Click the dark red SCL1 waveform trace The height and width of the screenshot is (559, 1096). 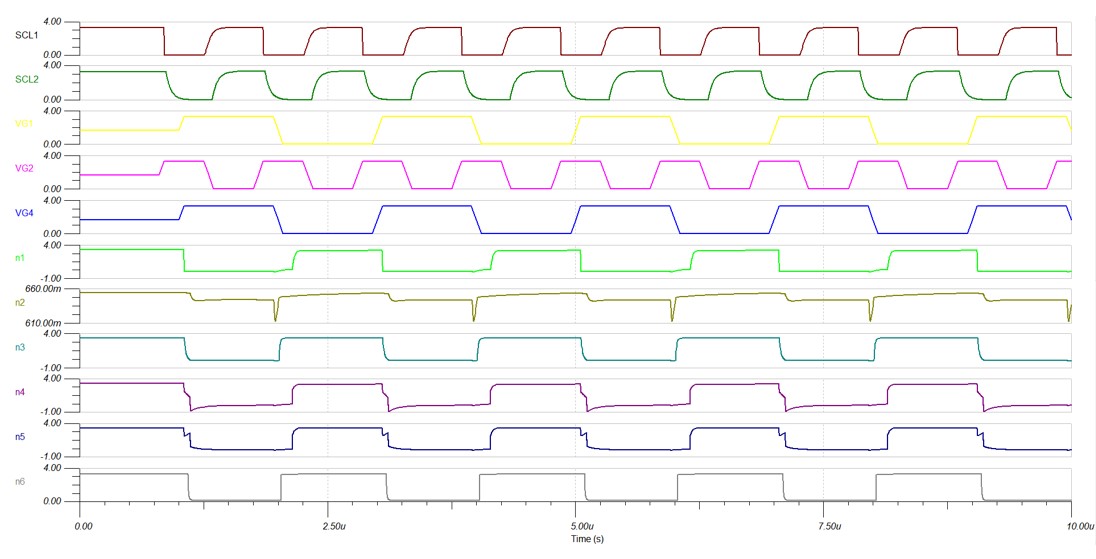tap(120, 28)
